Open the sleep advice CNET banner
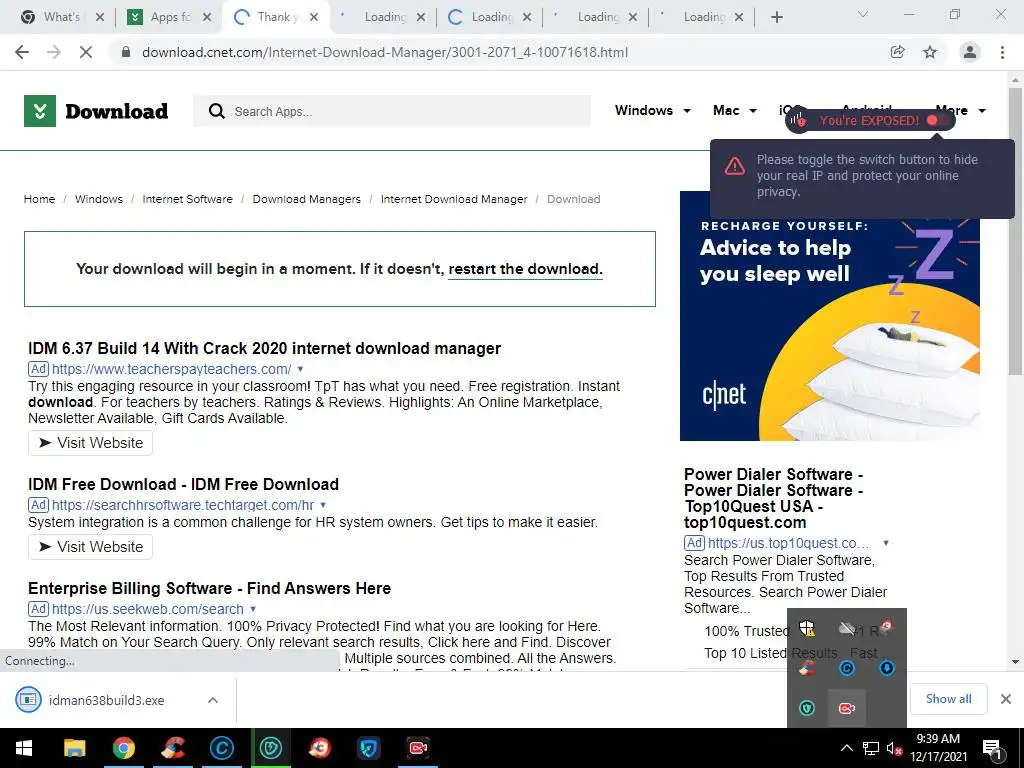Viewport: 1024px width, 768px height. 829,316
